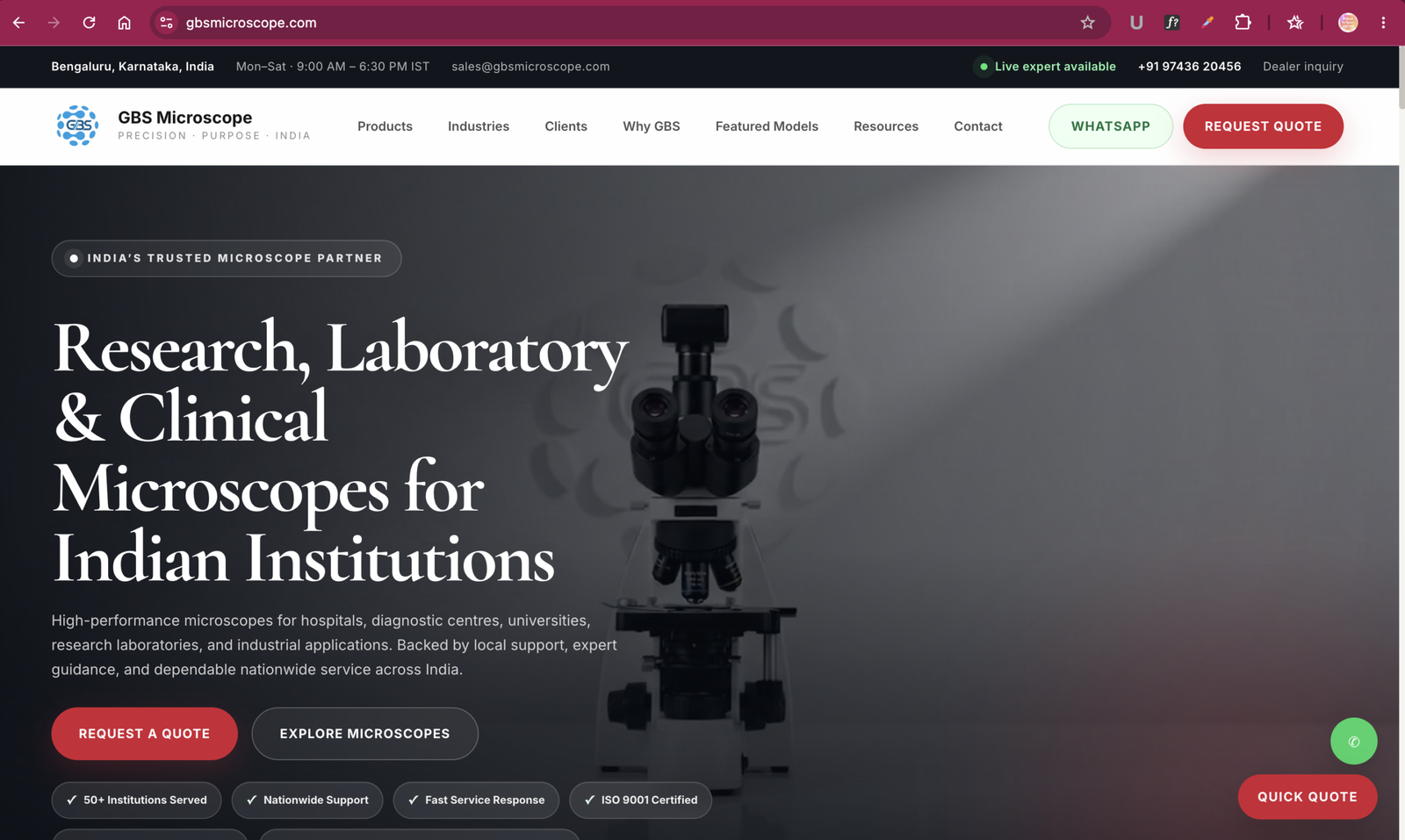Viewport: 1405px width, 840px height.
Task: Open the browser three-dot menu
Action: [x=1383, y=23]
